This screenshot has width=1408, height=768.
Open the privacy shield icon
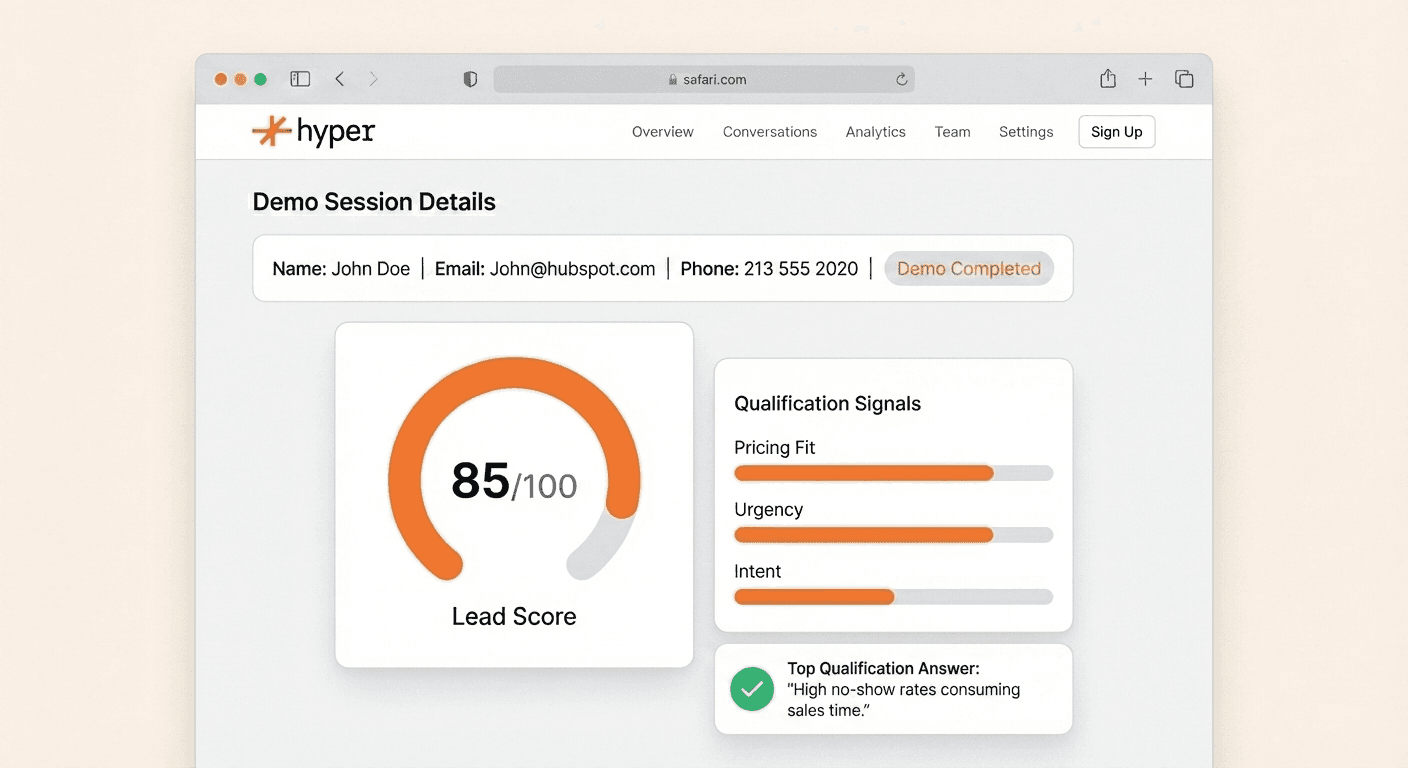(470, 79)
